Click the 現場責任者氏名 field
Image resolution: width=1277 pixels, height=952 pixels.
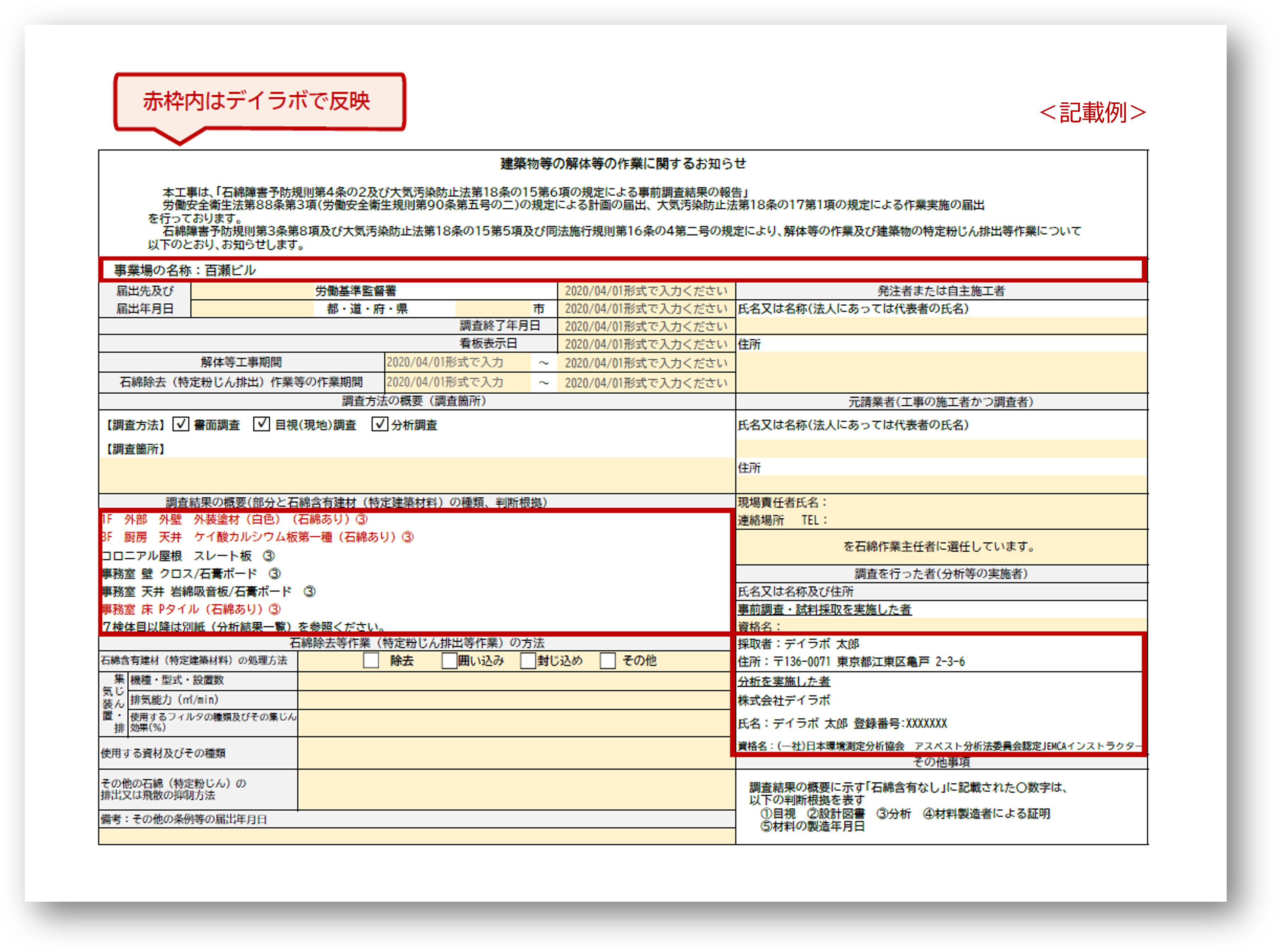click(941, 502)
